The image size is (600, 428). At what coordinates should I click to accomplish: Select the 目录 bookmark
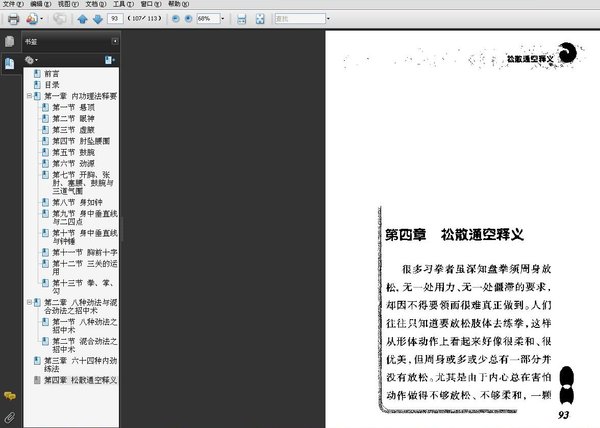(52, 85)
